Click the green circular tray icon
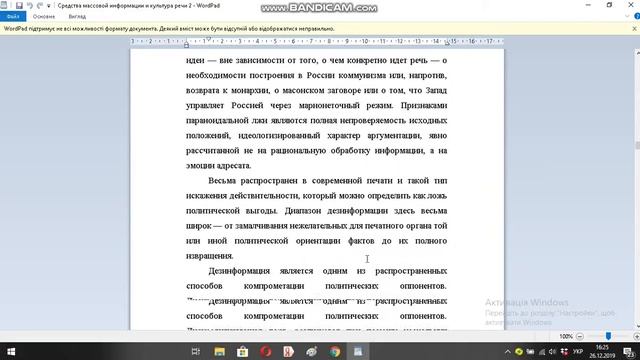 (x=519, y=351)
